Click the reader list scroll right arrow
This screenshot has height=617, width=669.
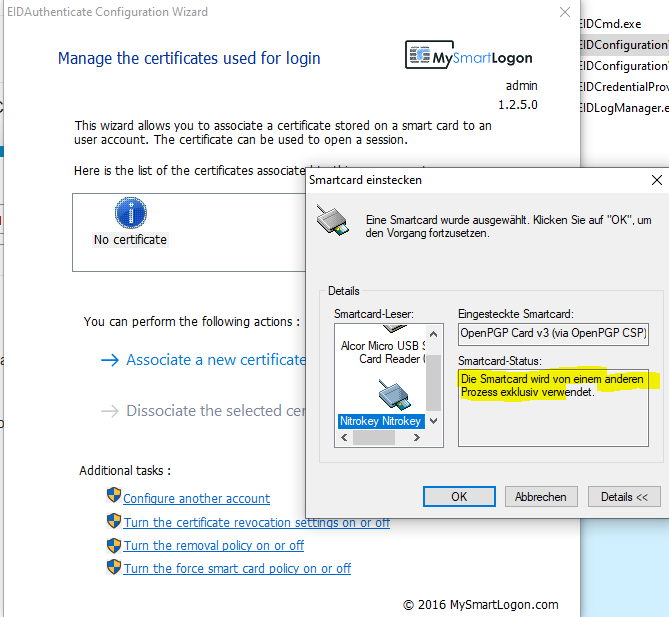(417, 437)
